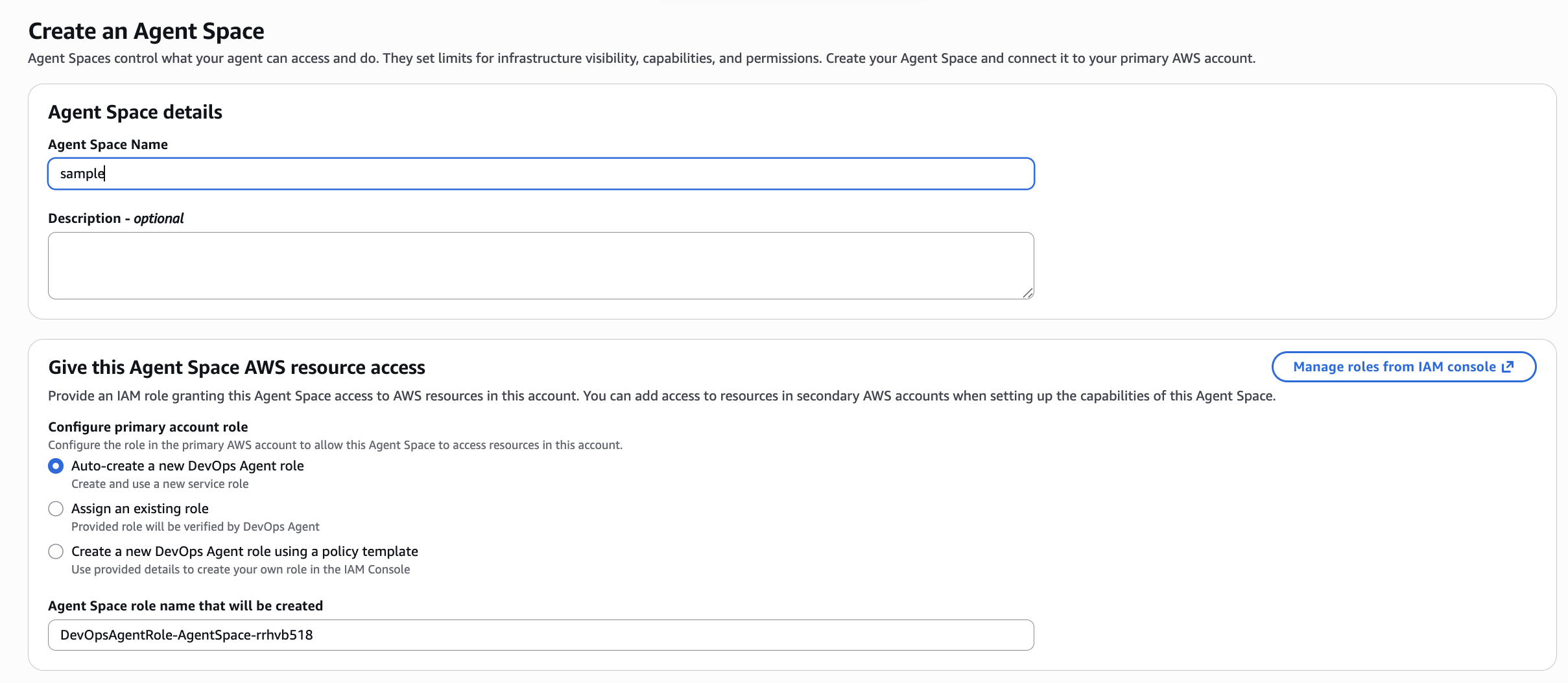Select the Assign an existing role radio button
This screenshot has height=683, width=1568.
(56, 509)
